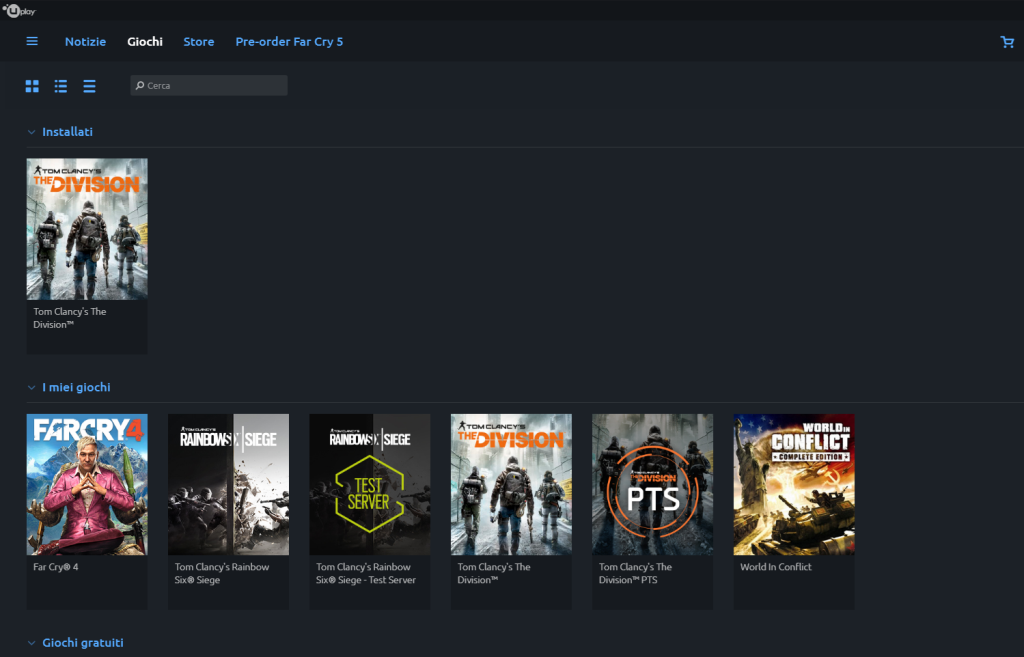This screenshot has width=1024, height=657.
Task: Click the Installati section heading
Action: coord(67,132)
